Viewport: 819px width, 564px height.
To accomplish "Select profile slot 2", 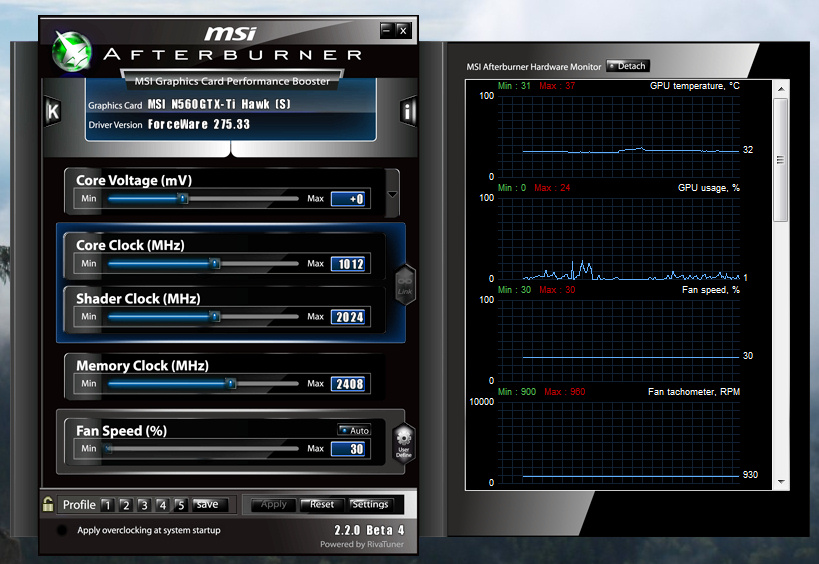I will point(125,505).
